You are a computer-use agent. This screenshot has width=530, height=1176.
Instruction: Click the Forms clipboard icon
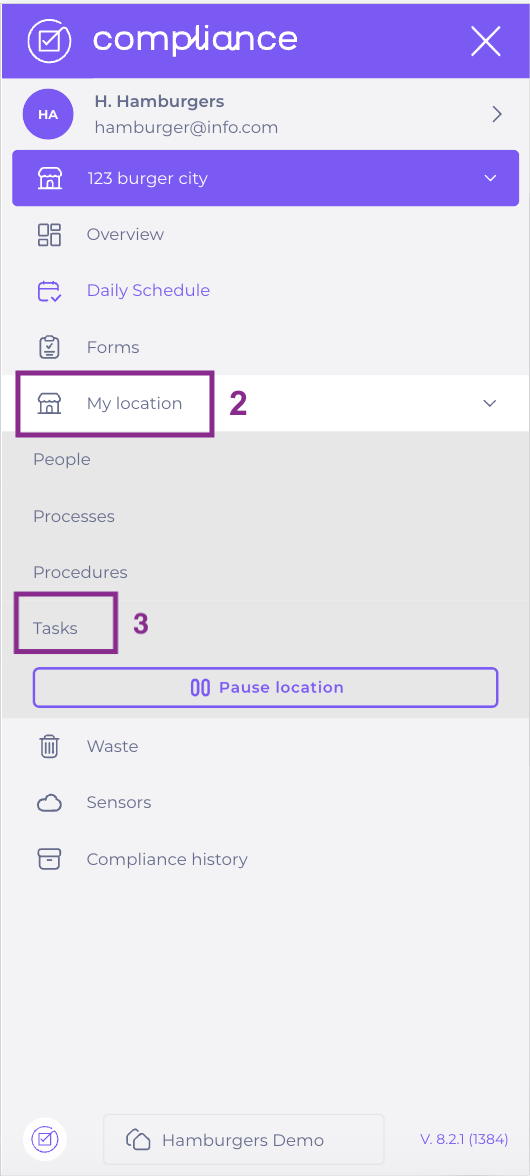[49, 347]
